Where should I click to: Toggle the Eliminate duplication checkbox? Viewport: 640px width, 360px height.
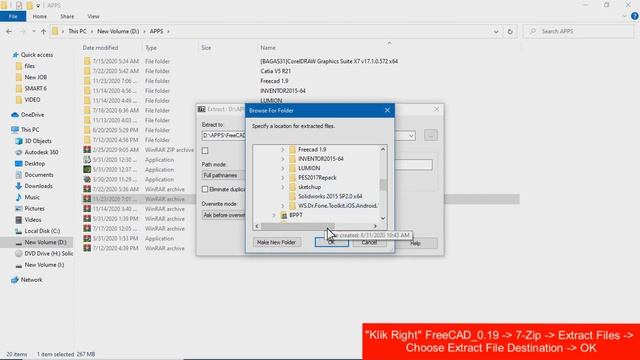pyautogui.click(x=205, y=189)
